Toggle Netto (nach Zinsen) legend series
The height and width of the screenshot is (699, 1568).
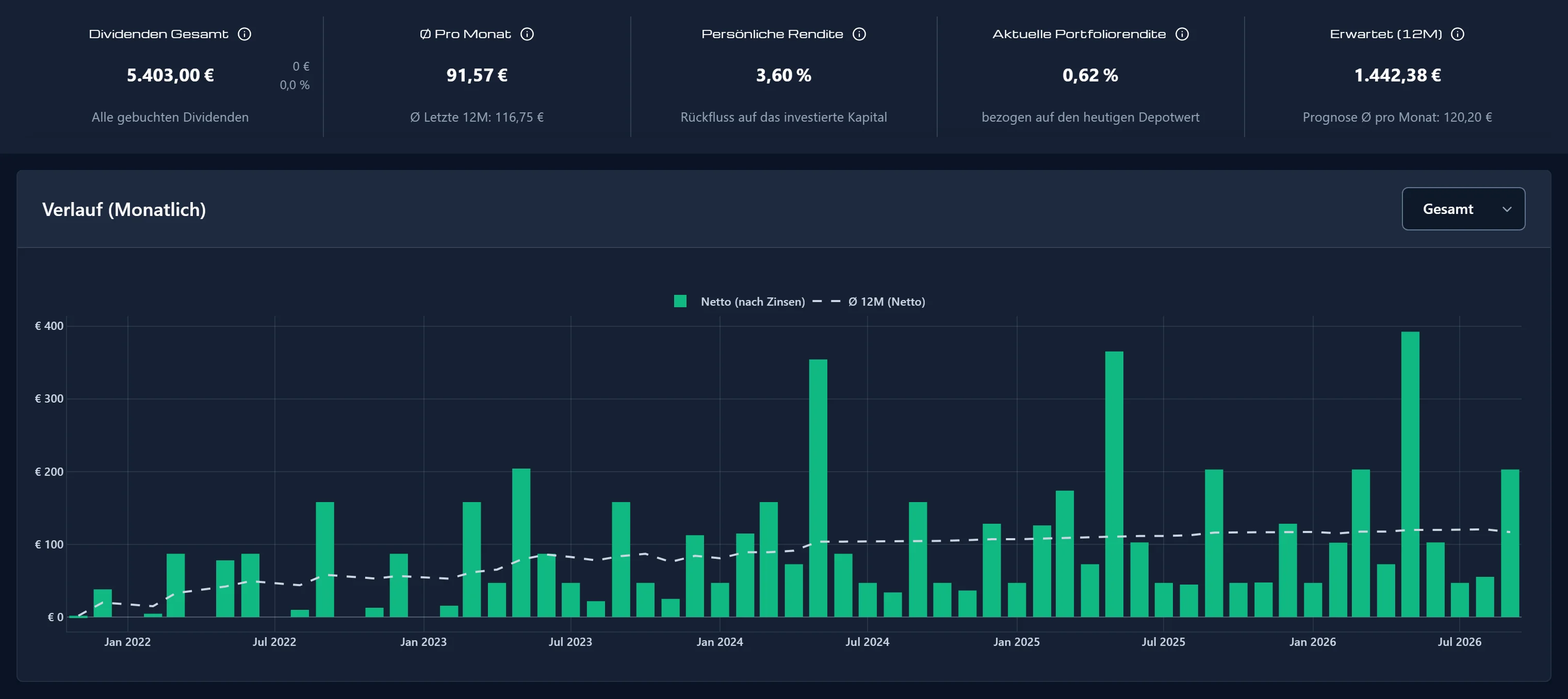pos(739,301)
